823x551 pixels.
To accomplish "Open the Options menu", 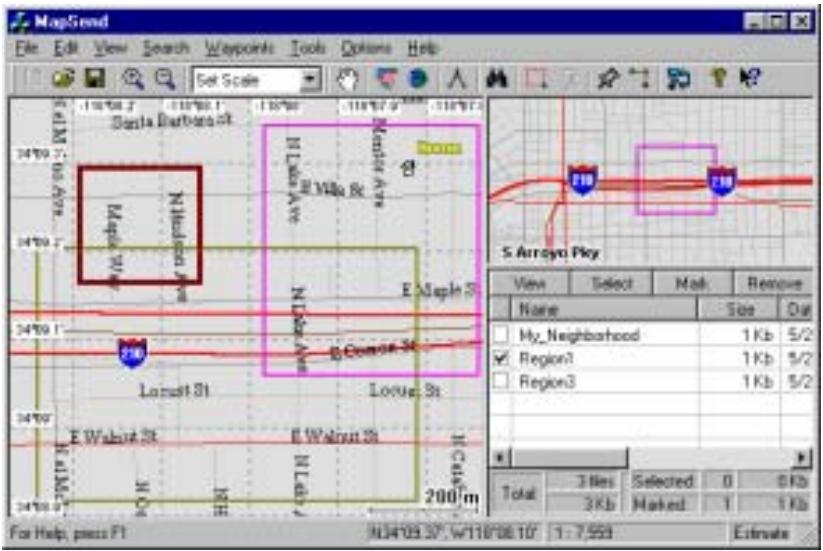I will click(366, 48).
